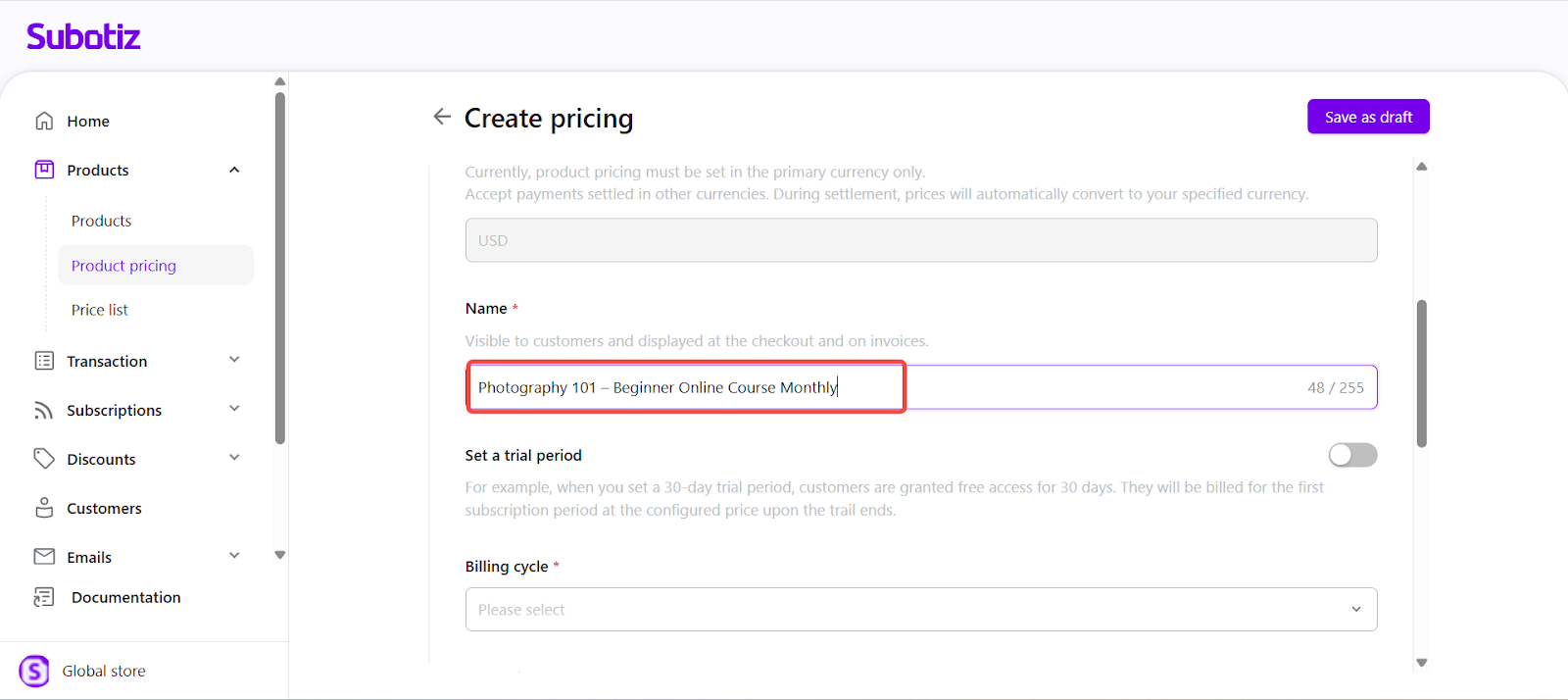Click the Subotiz logo
Viewport: 1568px width, 700px height.
point(83,36)
